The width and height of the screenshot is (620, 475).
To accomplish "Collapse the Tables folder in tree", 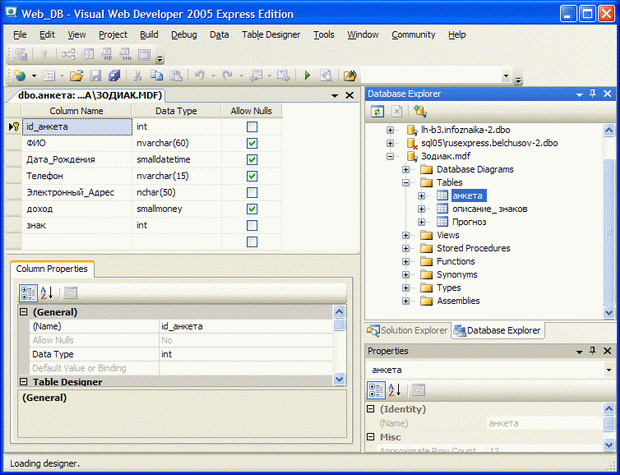I will coord(407,183).
